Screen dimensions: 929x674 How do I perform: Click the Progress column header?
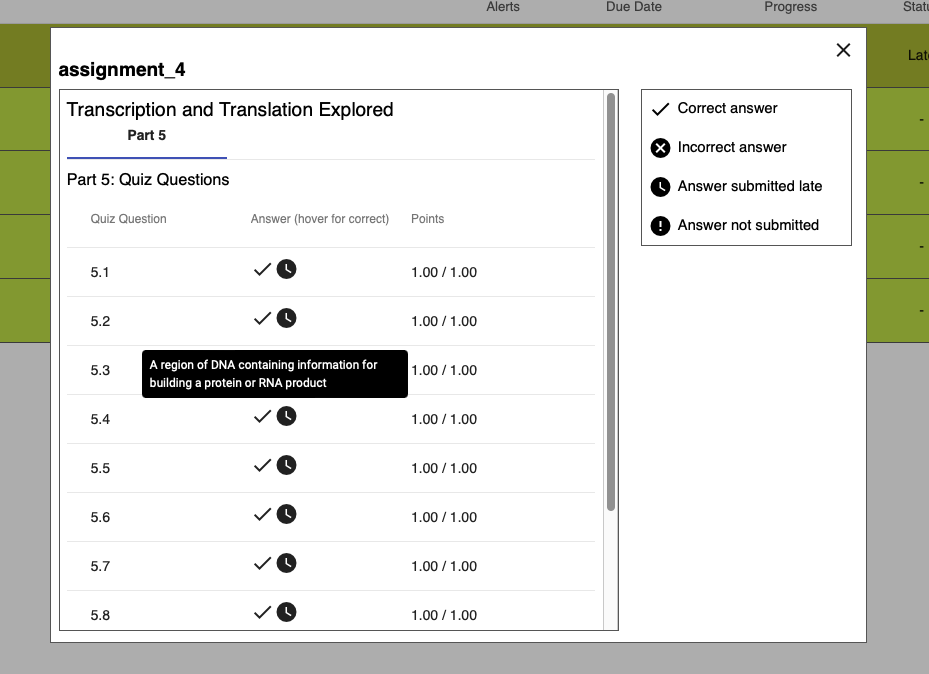[x=790, y=7]
